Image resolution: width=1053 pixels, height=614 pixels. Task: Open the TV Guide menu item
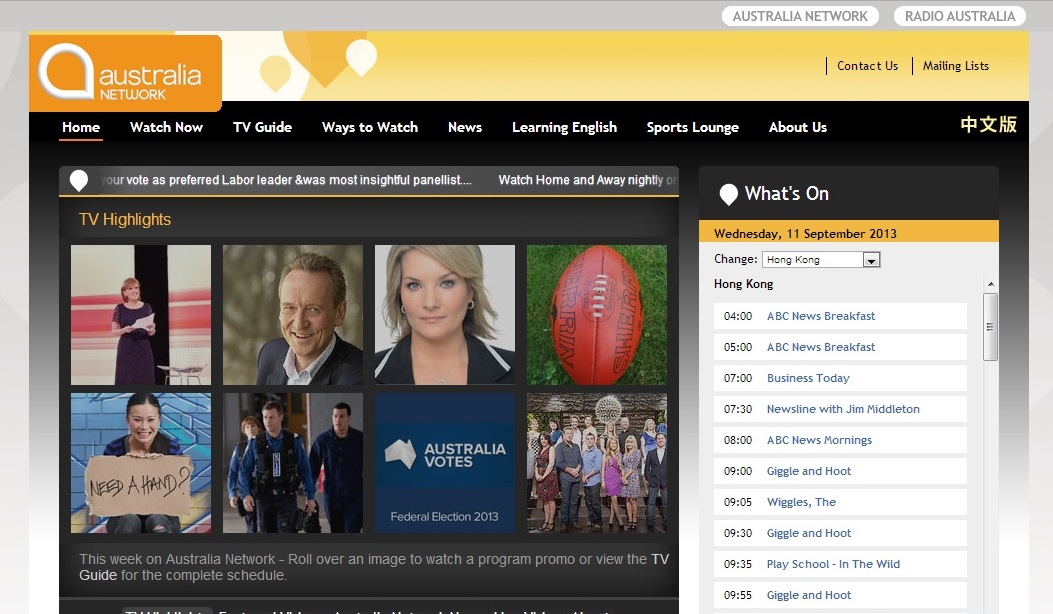tap(262, 127)
